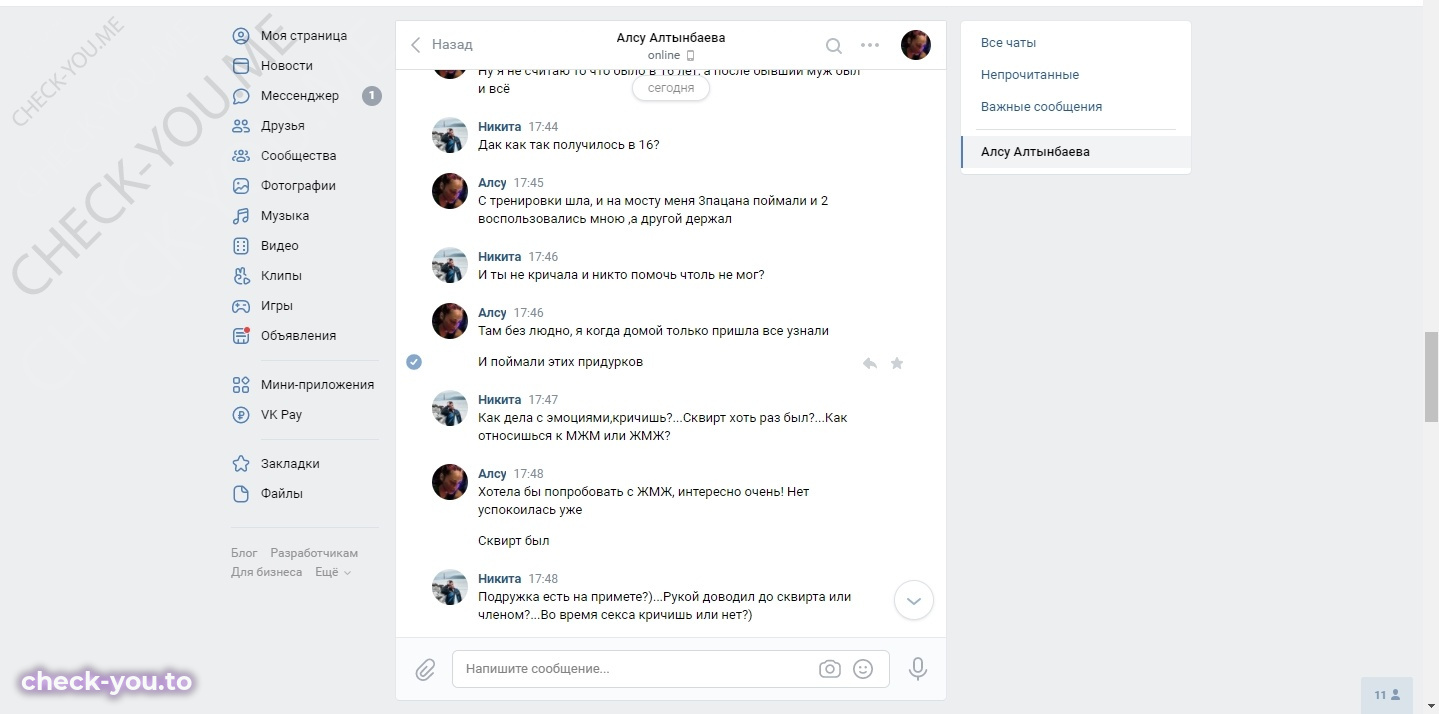Image resolution: width=1439 pixels, height=714 pixels.
Task: Select message 'И ты не кричала и никто помочь'
Action: [621, 275]
